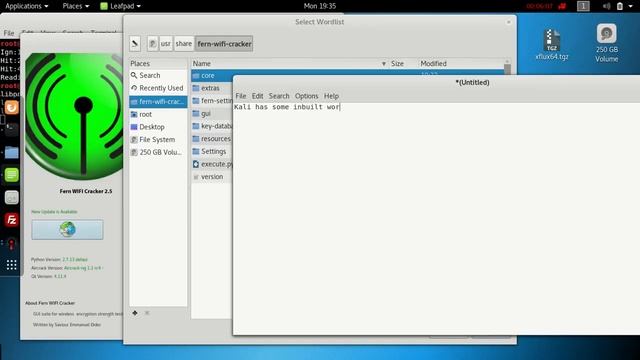
Task: Select Recently Used in Places
Action: coord(158,88)
